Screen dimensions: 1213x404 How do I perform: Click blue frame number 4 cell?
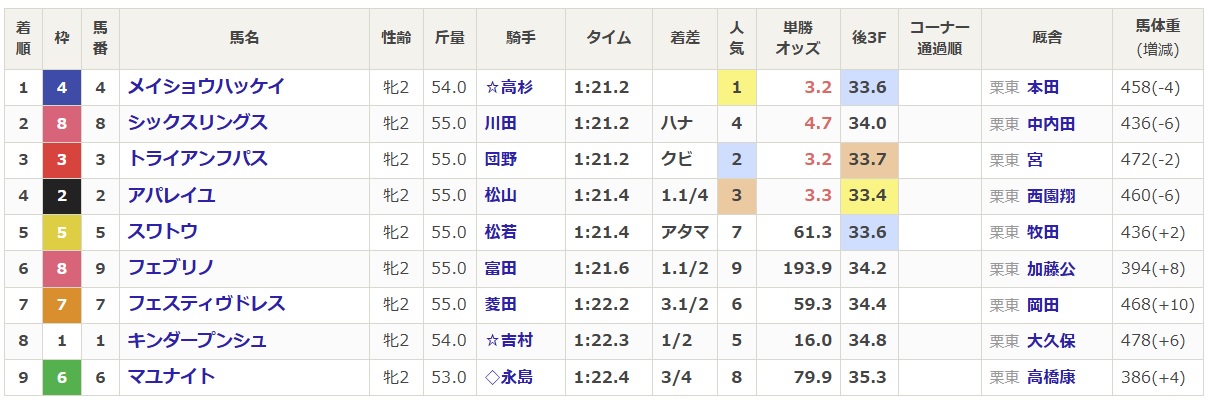(62, 87)
